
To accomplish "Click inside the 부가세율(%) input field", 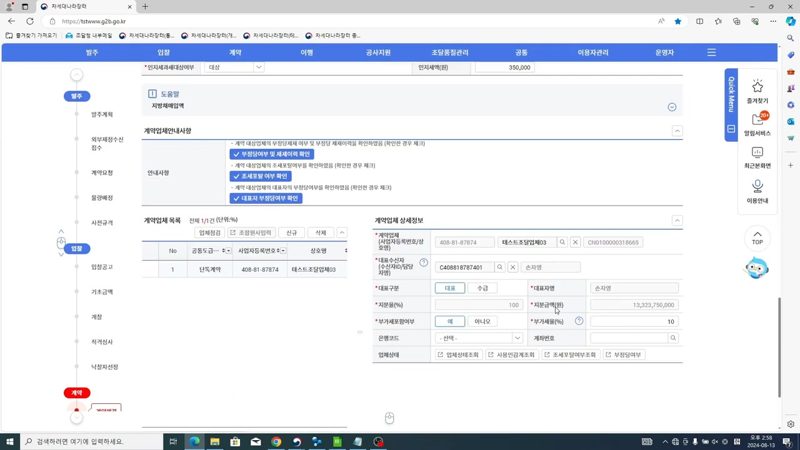I will pos(634,321).
